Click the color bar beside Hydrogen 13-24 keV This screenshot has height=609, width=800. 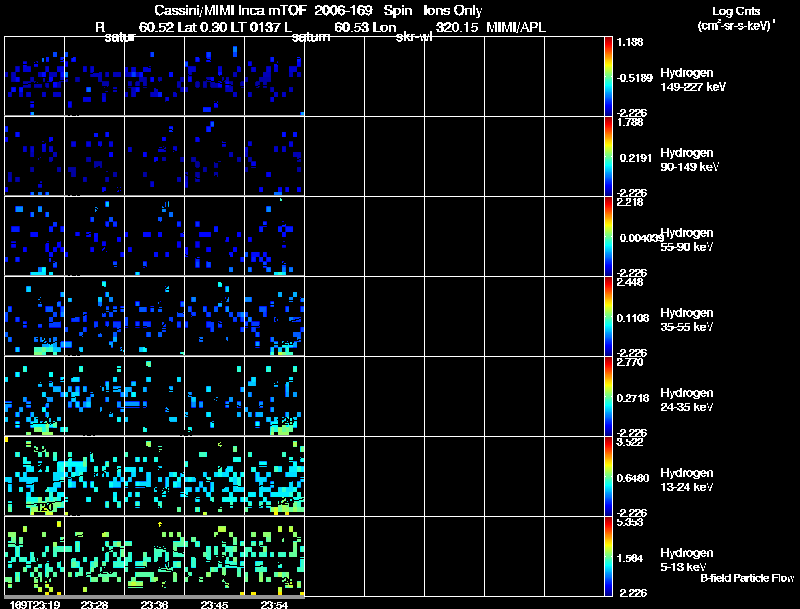609,477
